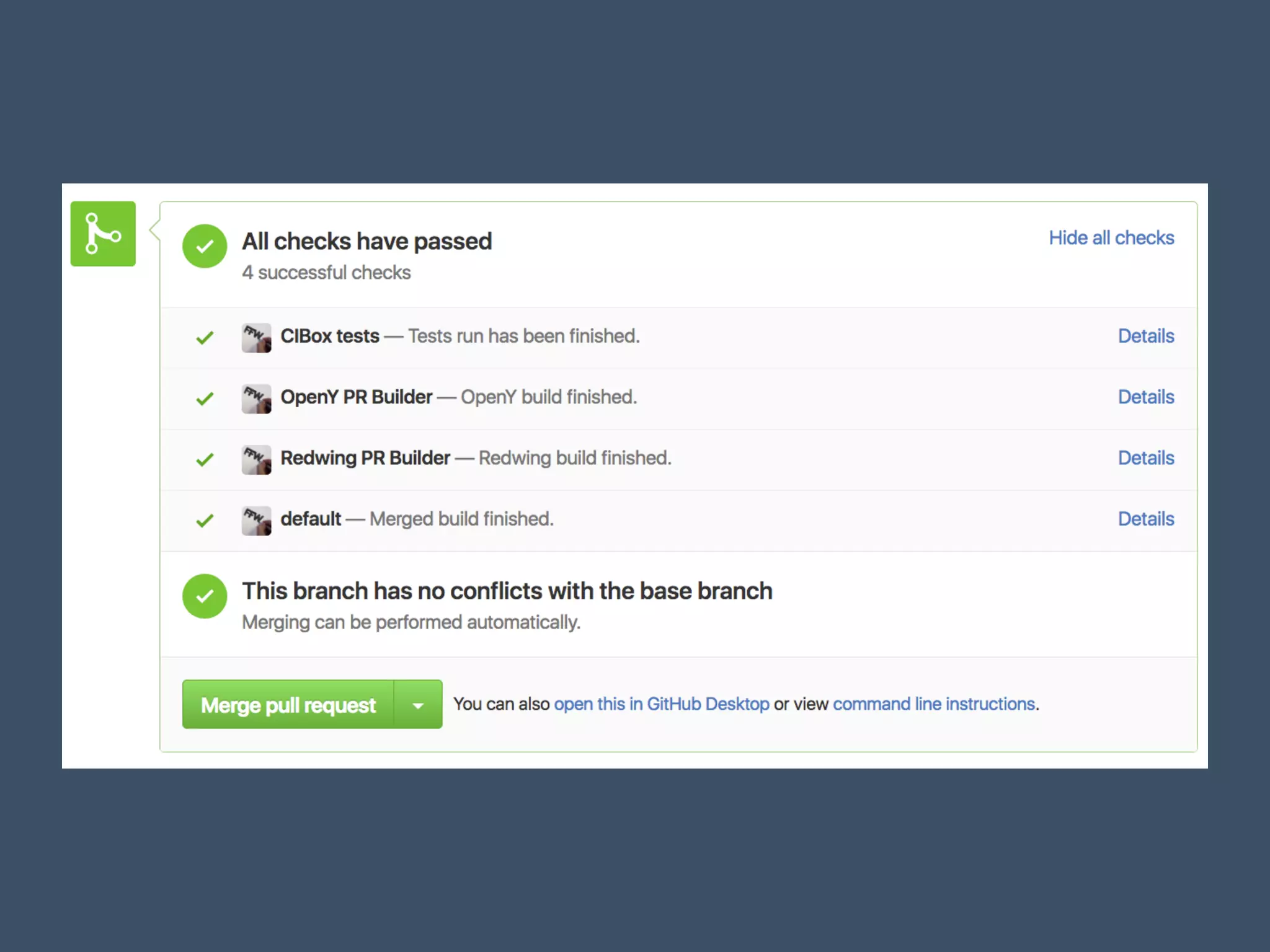Click the small green checkmark for CIBox tests

205,338
